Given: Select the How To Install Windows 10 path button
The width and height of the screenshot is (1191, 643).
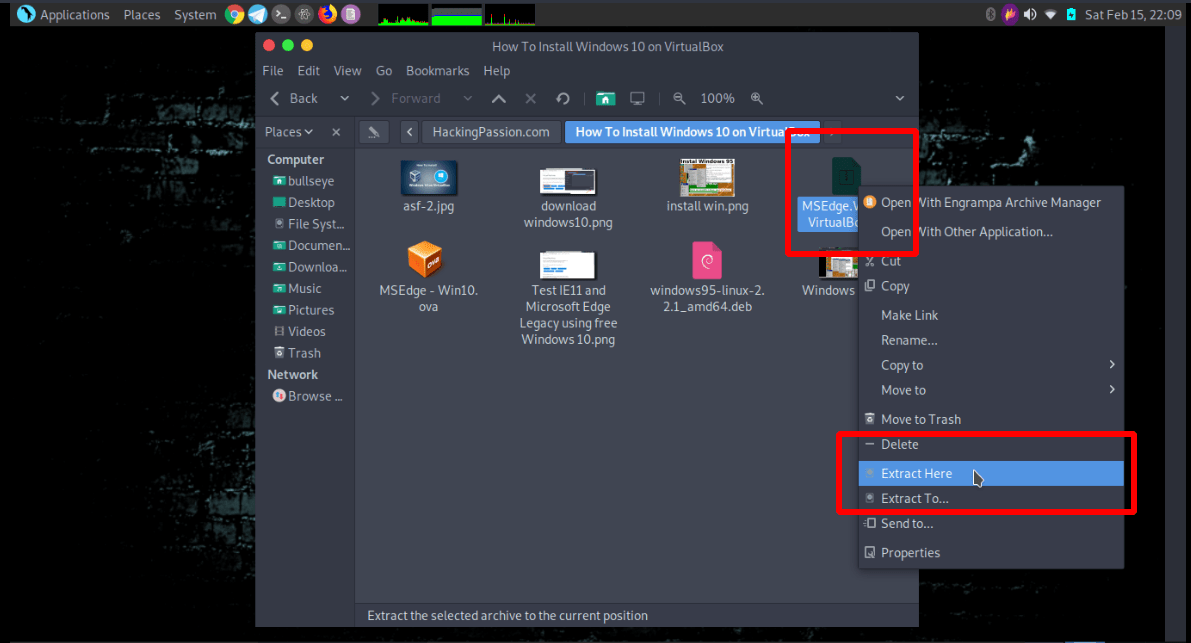Looking at the screenshot, I should tap(692, 132).
